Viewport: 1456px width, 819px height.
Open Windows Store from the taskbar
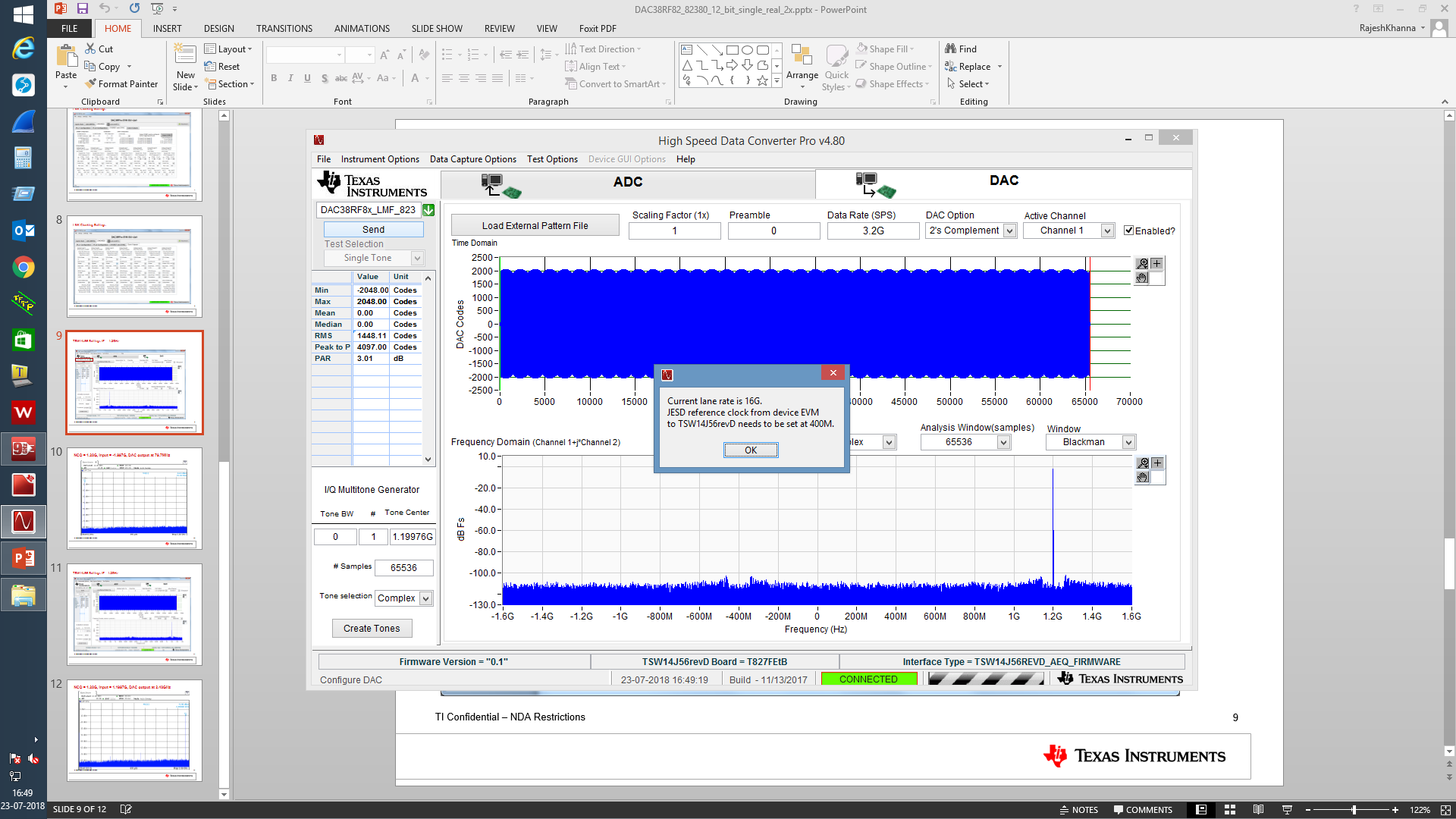click(24, 340)
